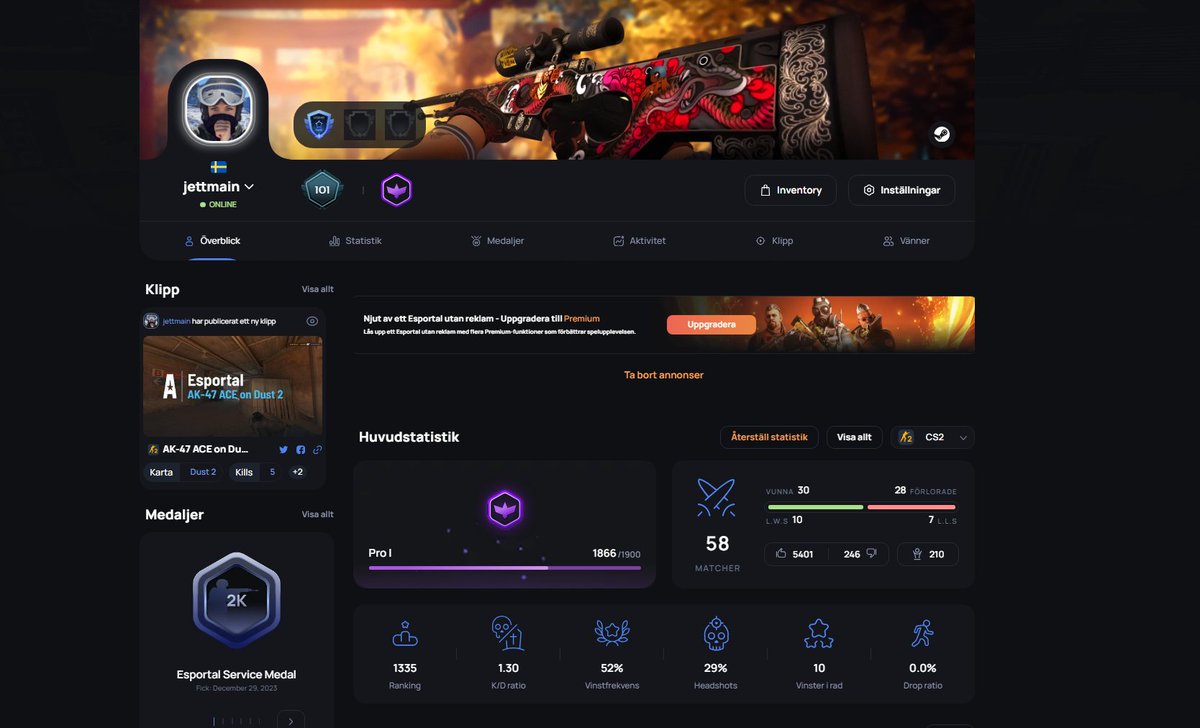Image resolution: width=1200 pixels, height=728 pixels.
Task: Click the Drop ratio running man icon
Action: (922, 634)
